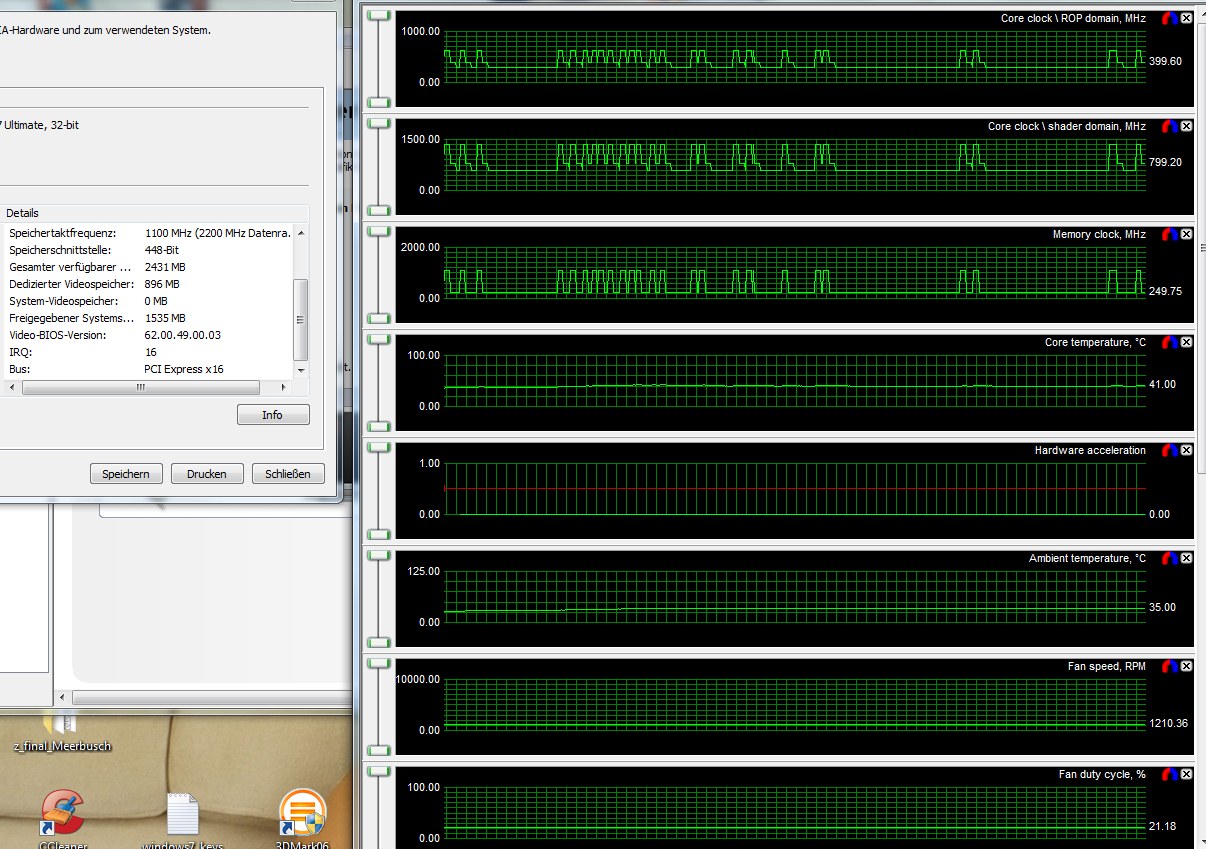1206x849 pixels.
Task: Select the z_final_Meerbusch desktop icon
Action: click(62, 733)
